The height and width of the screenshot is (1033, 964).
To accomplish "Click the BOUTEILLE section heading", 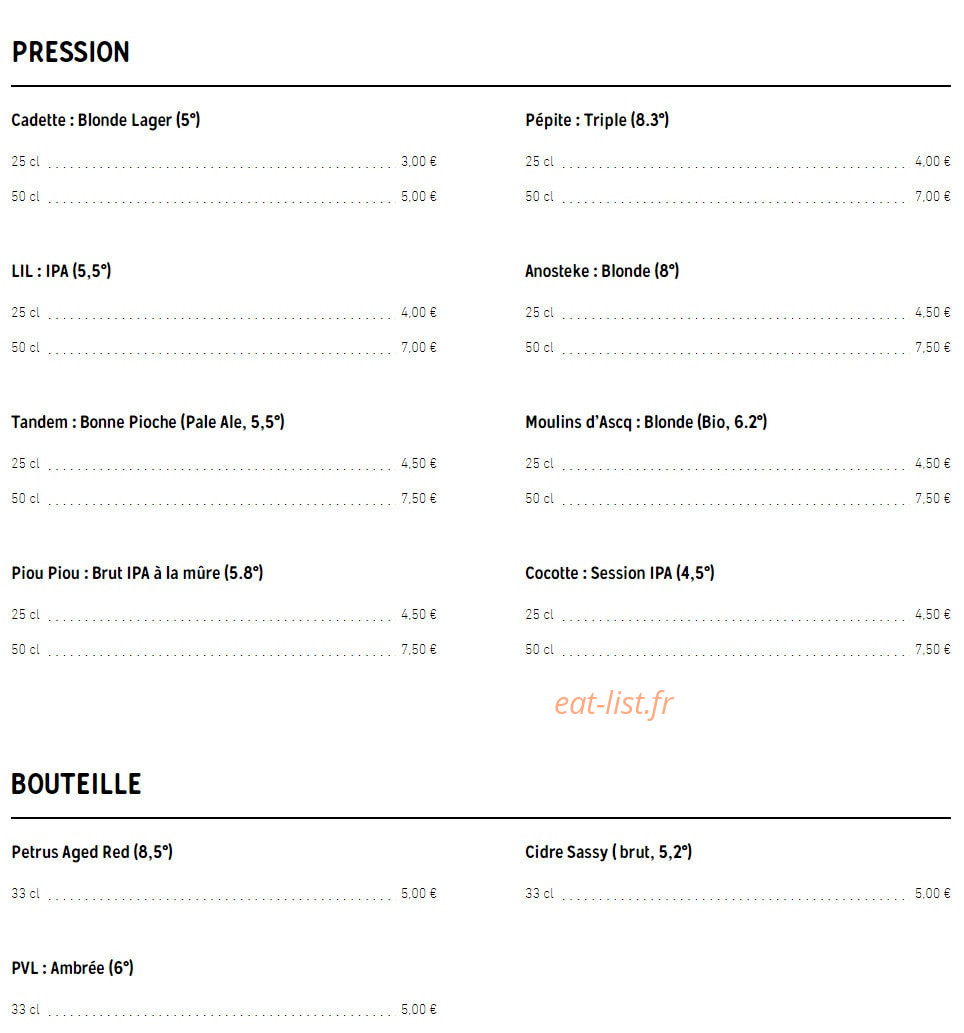I will click(x=76, y=784).
